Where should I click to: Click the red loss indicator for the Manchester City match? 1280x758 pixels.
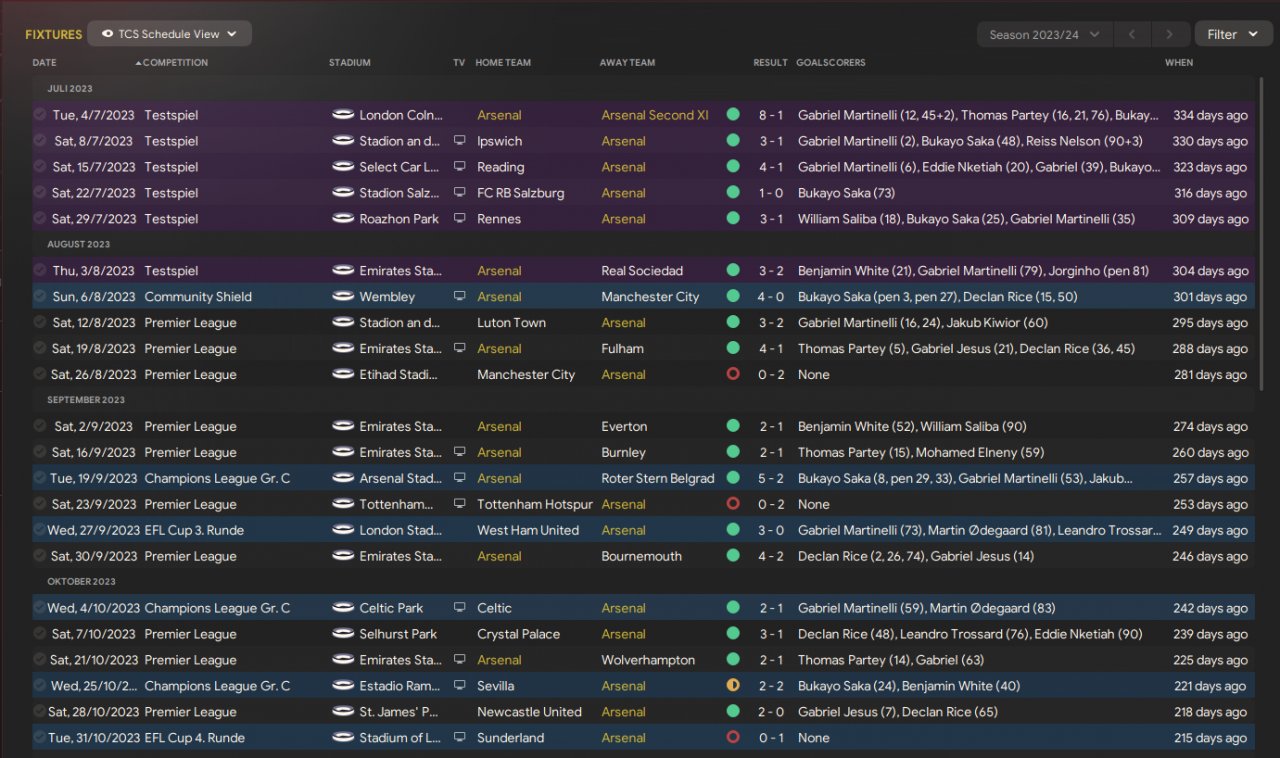click(733, 375)
